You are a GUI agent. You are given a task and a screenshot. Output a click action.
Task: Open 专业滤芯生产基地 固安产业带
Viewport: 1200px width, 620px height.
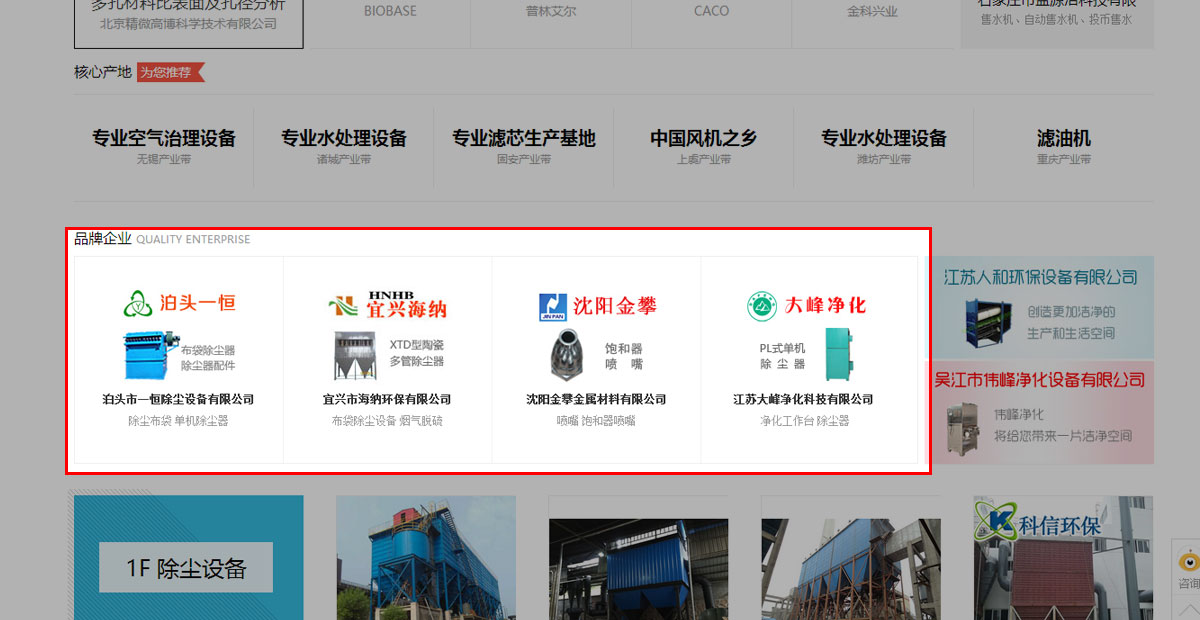click(x=524, y=147)
